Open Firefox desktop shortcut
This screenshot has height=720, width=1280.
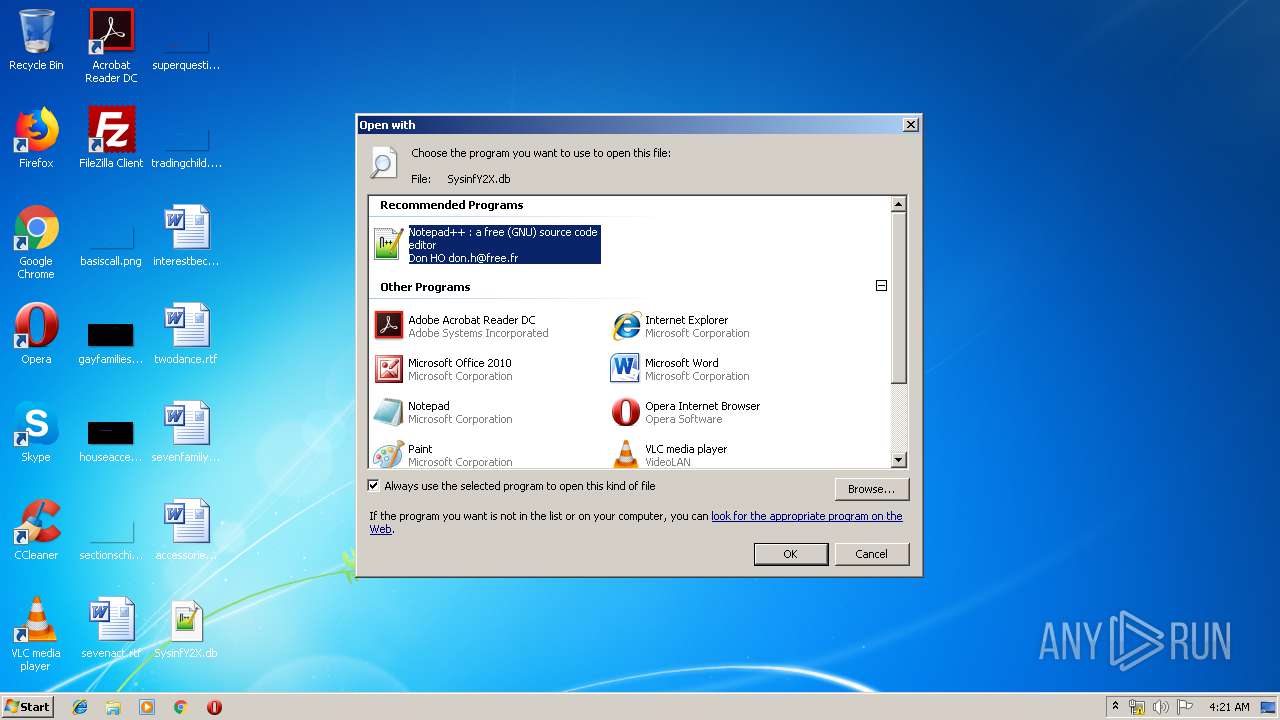[x=36, y=138]
